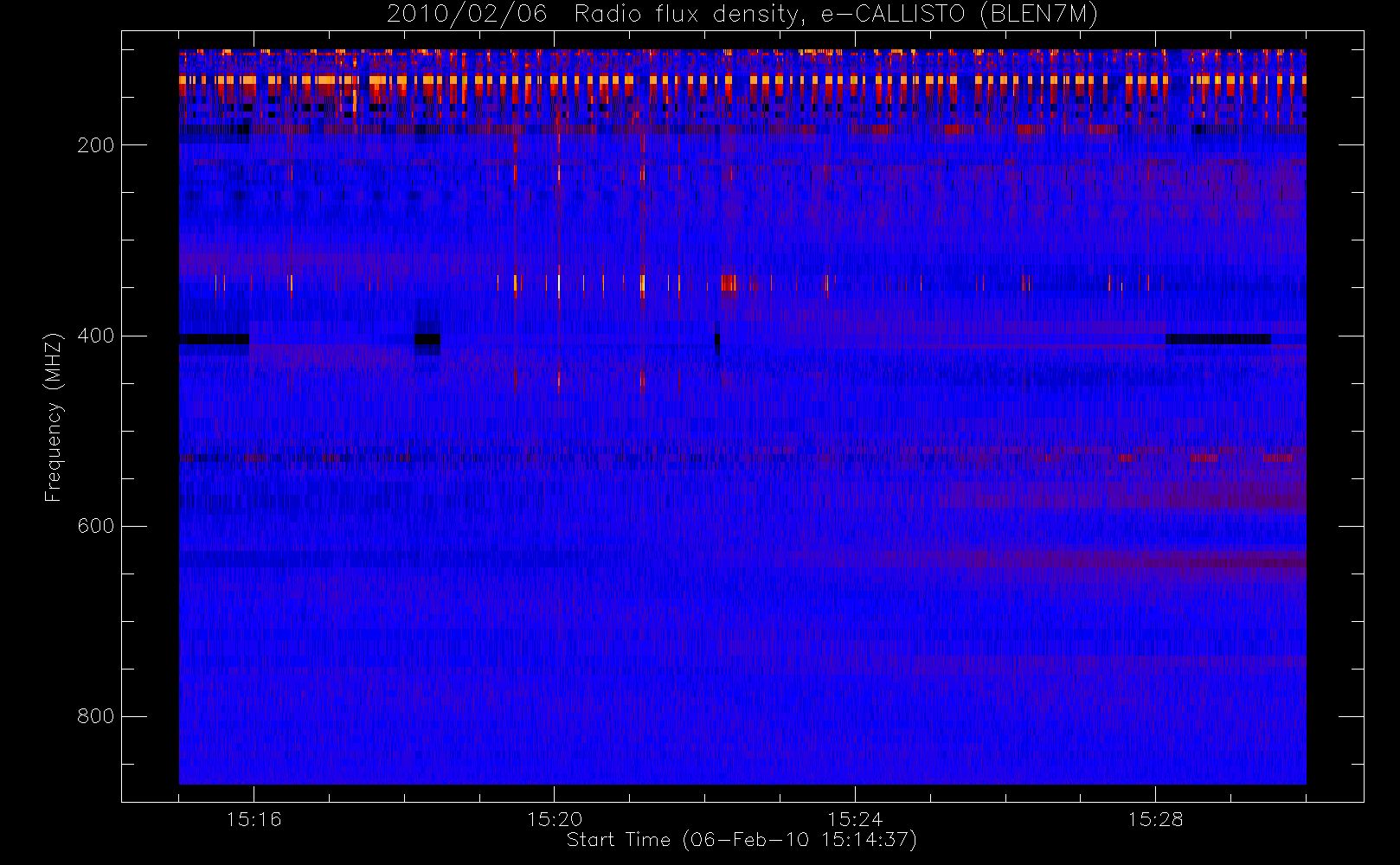
Task: Select the 'Frequency (MHz)' y-axis label
Action: pos(54,417)
